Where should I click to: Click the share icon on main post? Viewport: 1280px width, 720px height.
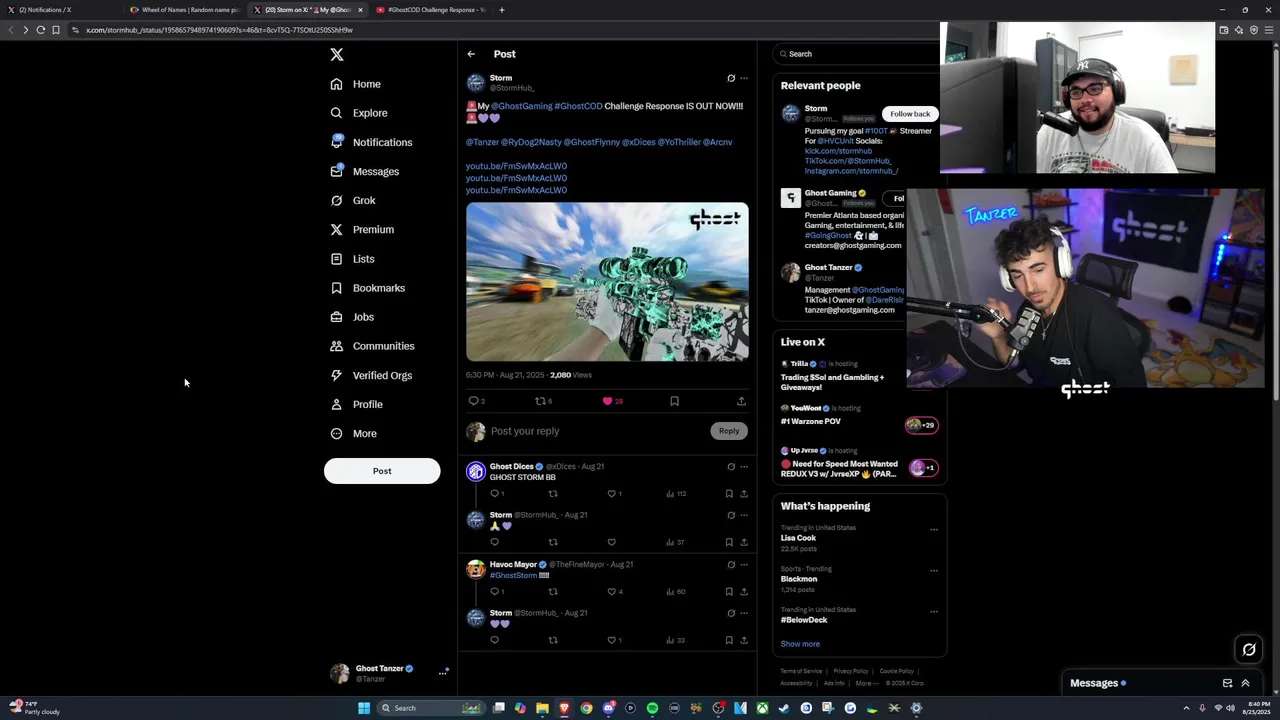(x=741, y=401)
